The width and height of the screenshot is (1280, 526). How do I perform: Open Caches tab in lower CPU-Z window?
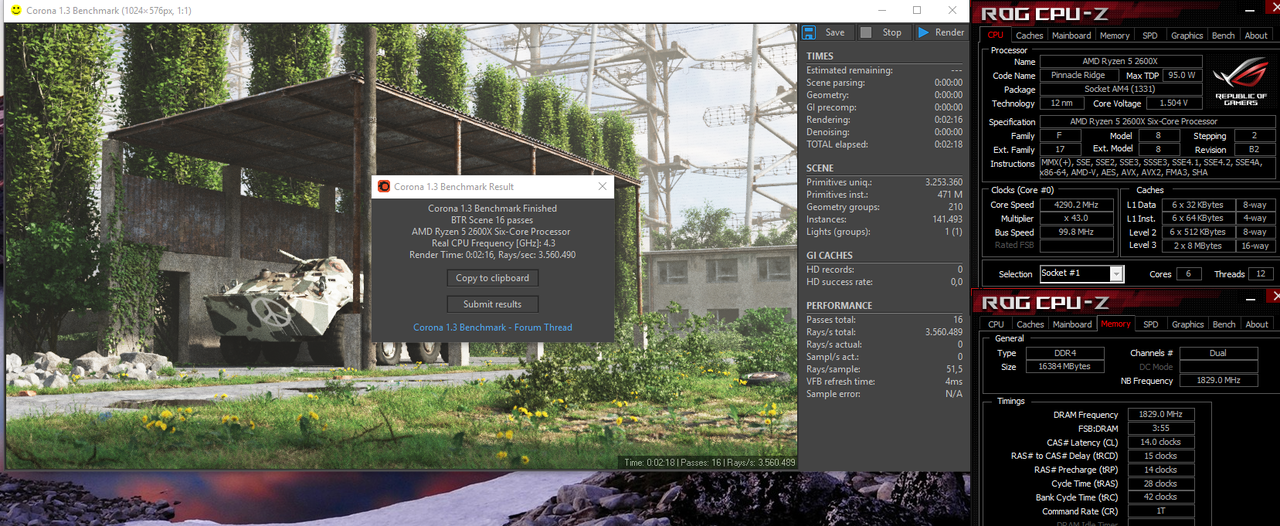click(x=1030, y=324)
